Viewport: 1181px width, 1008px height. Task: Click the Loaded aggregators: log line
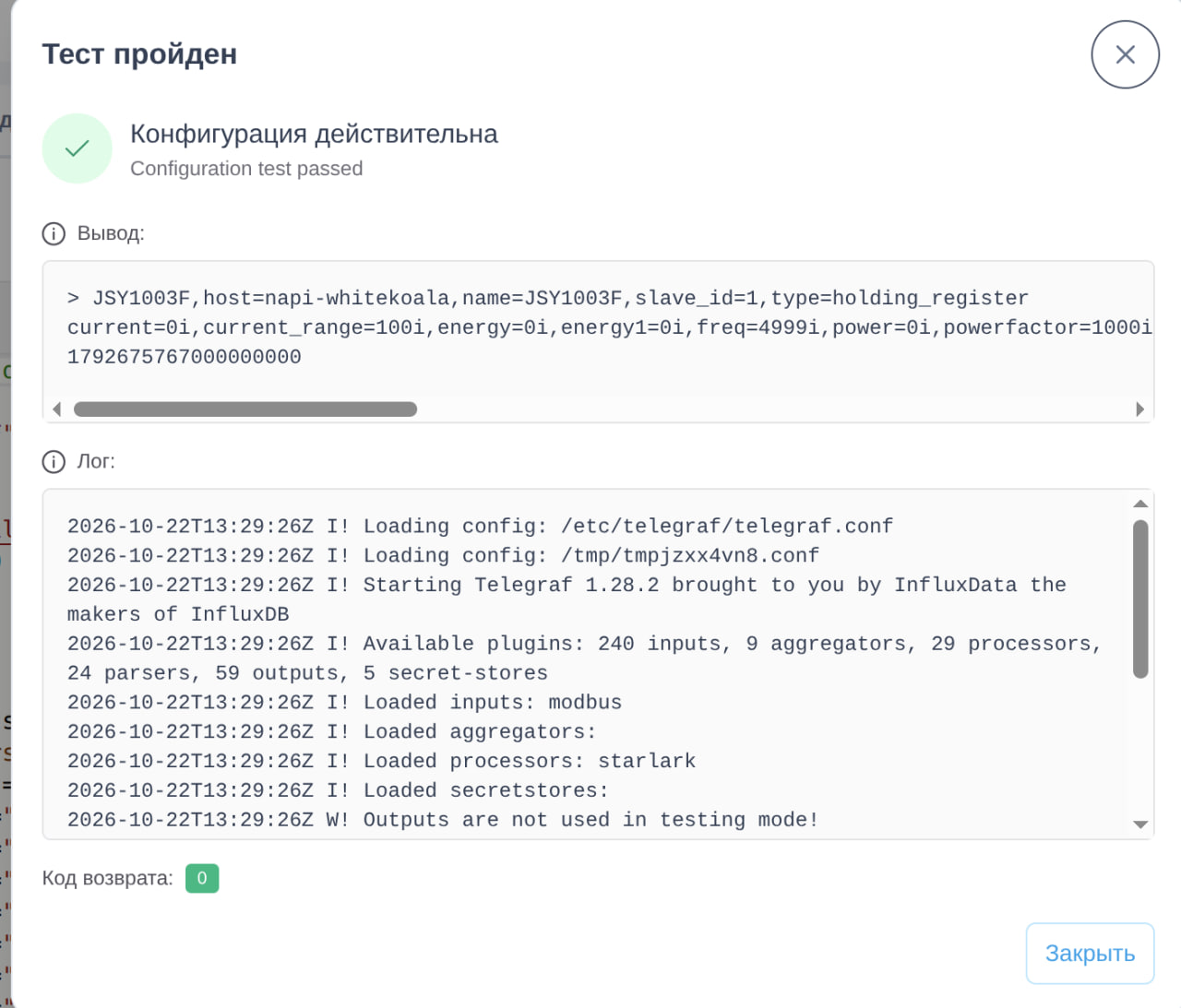pyautogui.click(x=332, y=732)
